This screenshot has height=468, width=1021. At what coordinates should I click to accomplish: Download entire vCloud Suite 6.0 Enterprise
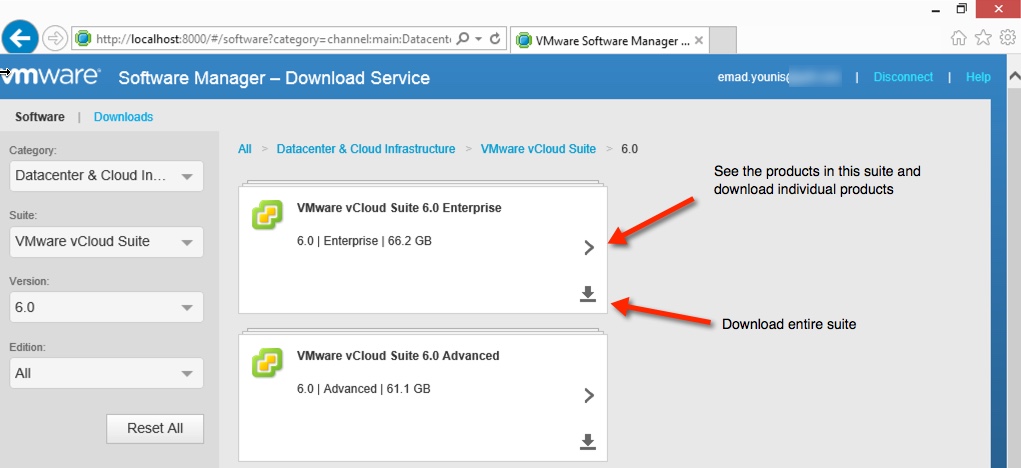coord(588,293)
